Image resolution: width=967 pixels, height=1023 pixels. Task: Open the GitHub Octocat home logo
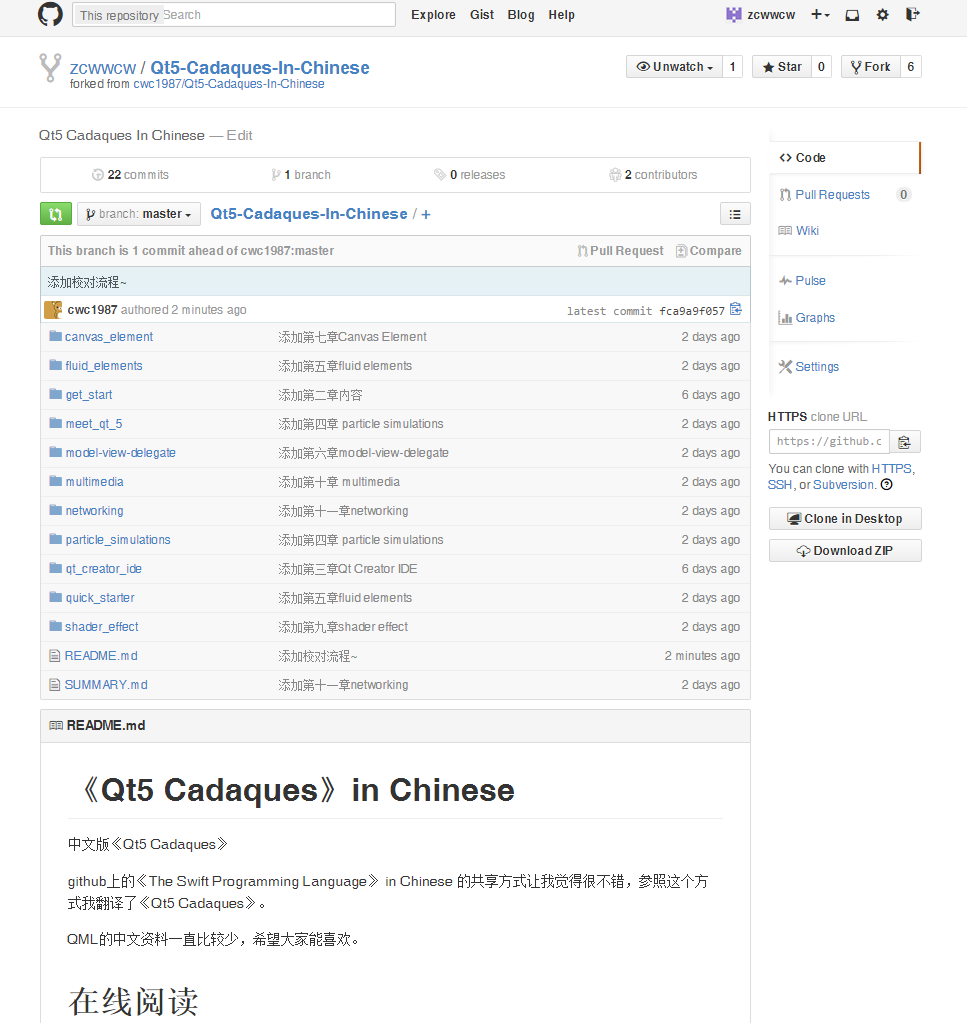pyautogui.click(x=50, y=14)
